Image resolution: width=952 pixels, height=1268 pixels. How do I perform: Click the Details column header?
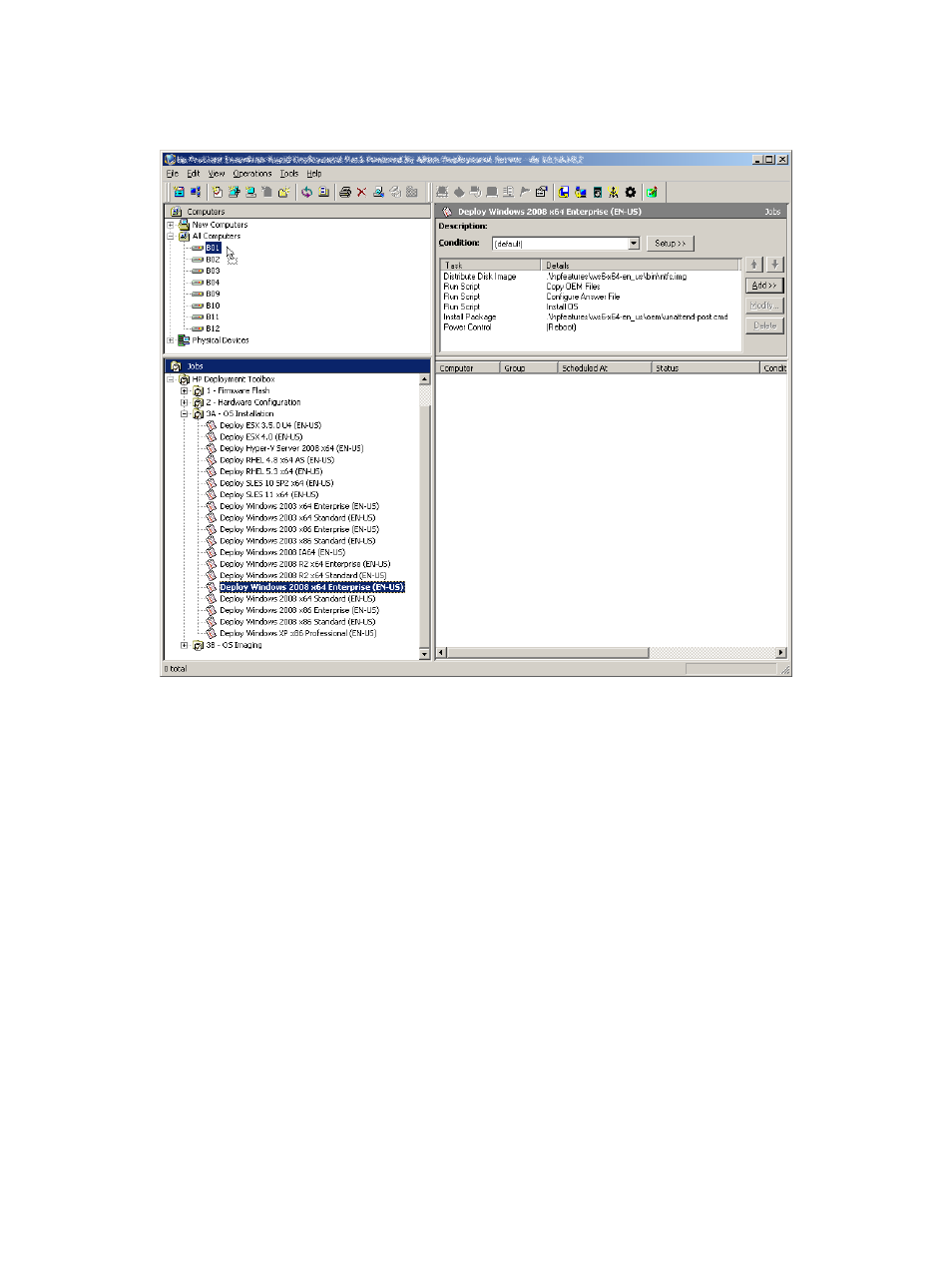641,266
